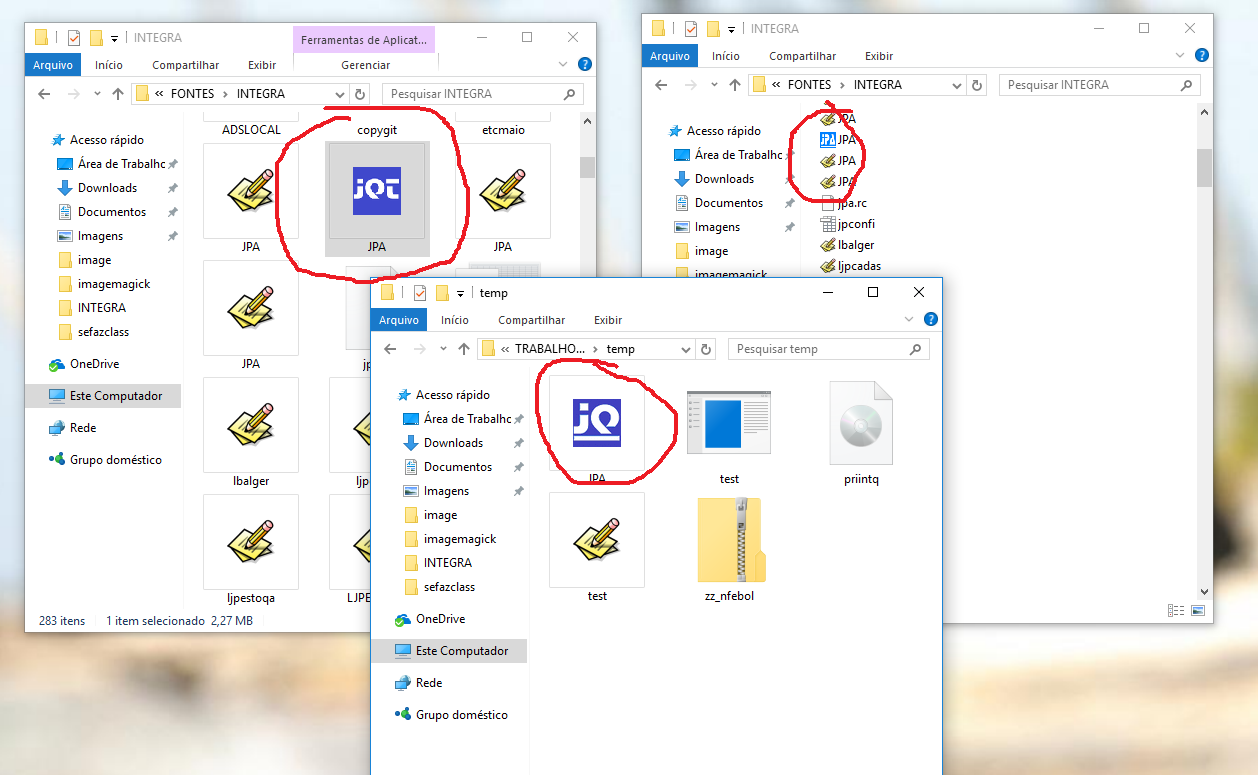Click the TRABALHO breadcrumb in temp address bar
The width and height of the screenshot is (1258, 775).
[550, 349]
